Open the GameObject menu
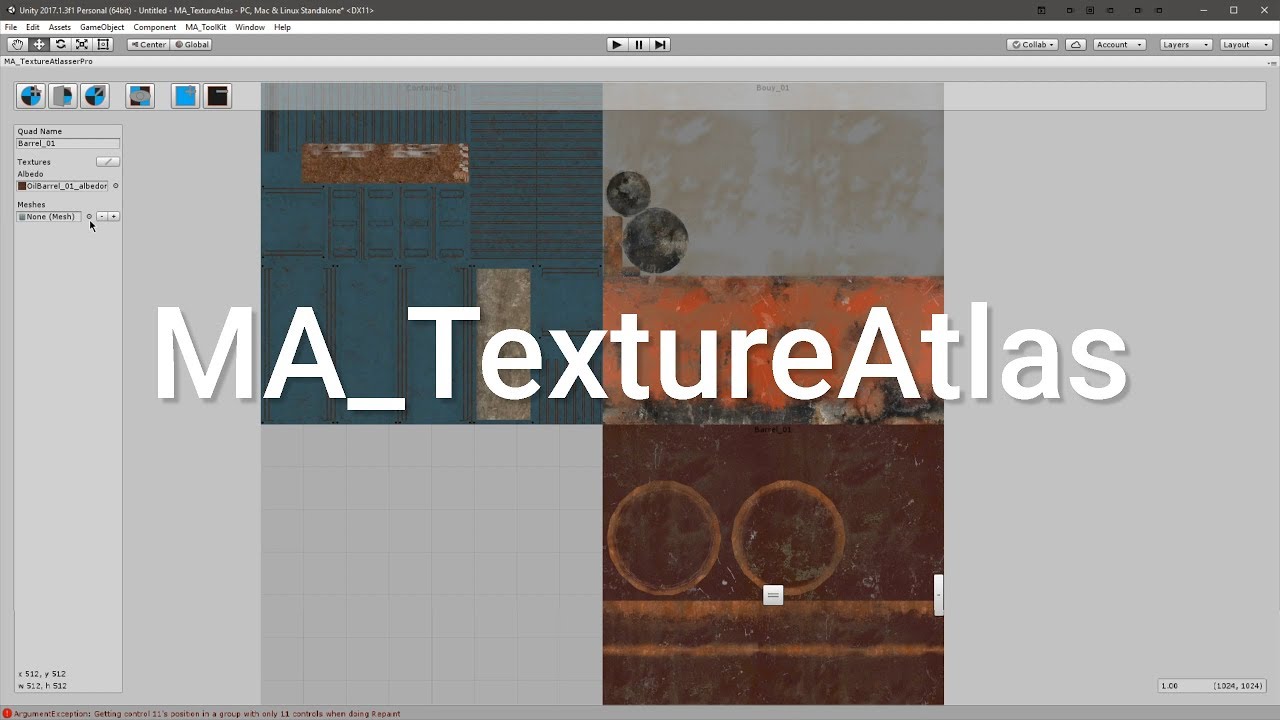This screenshot has height=720, width=1280. tap(102, 27)
